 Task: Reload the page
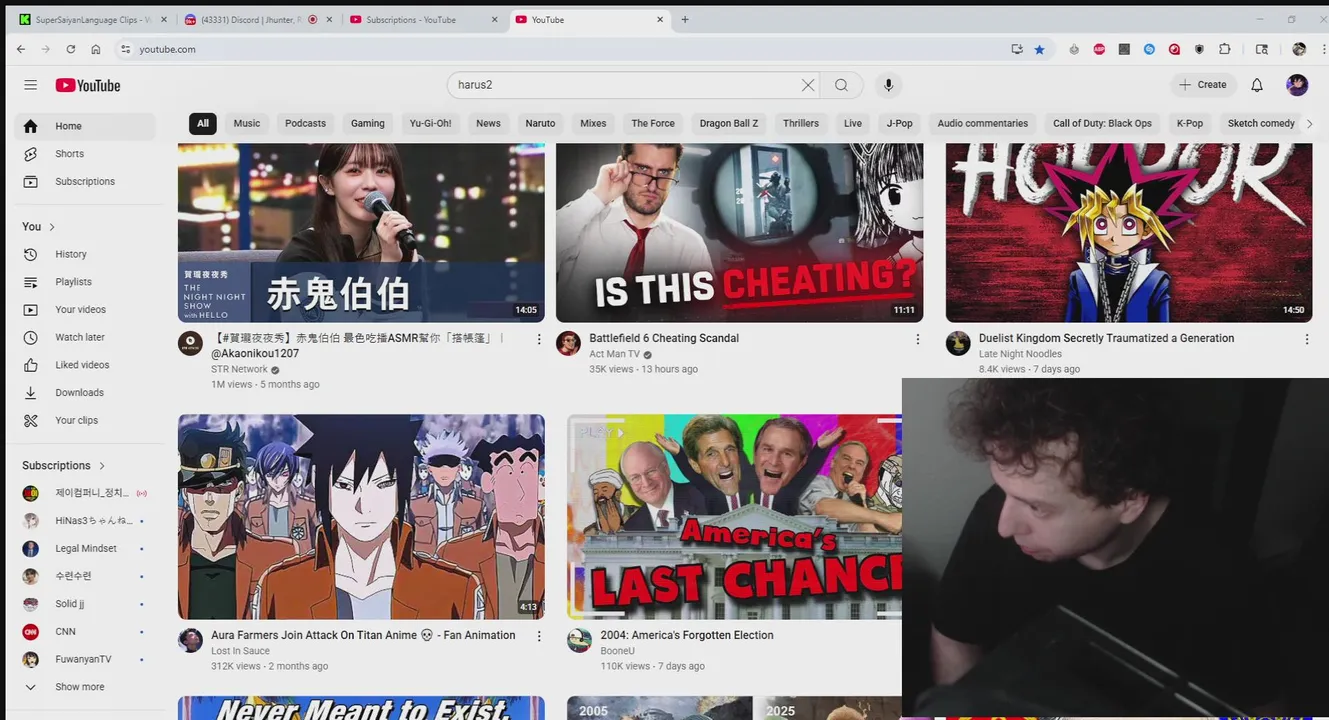71,49
